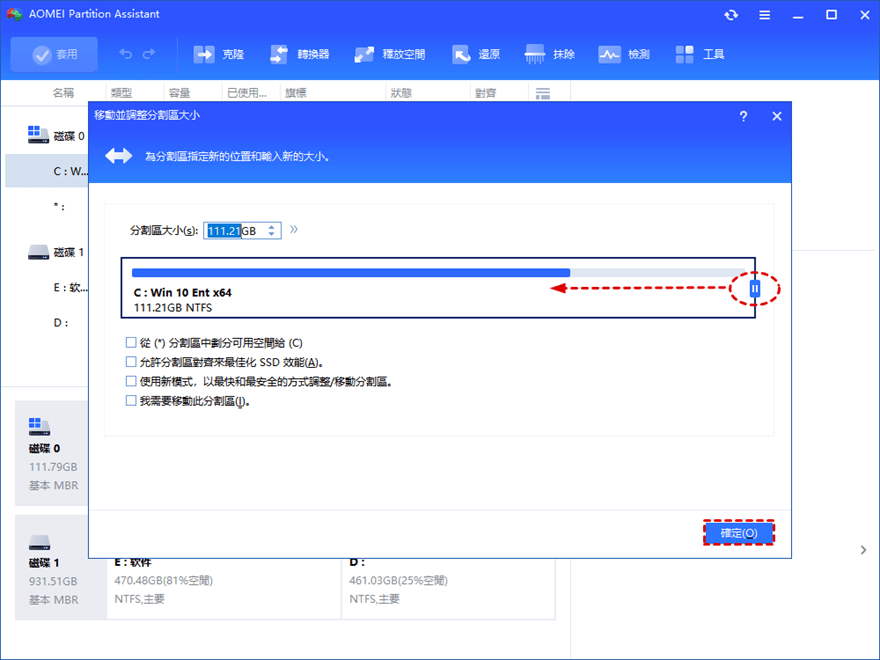Click the dialog help question mark
This screenshot has width=880, height=660.
(743, 116)
